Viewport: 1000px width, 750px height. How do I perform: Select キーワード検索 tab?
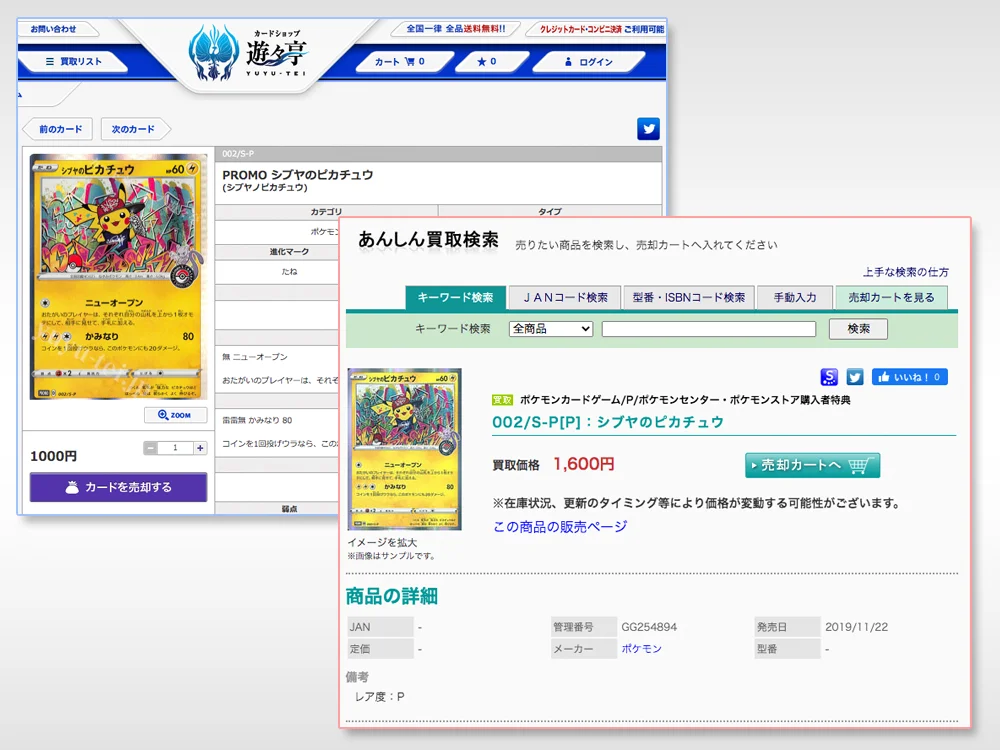point(455,298)
